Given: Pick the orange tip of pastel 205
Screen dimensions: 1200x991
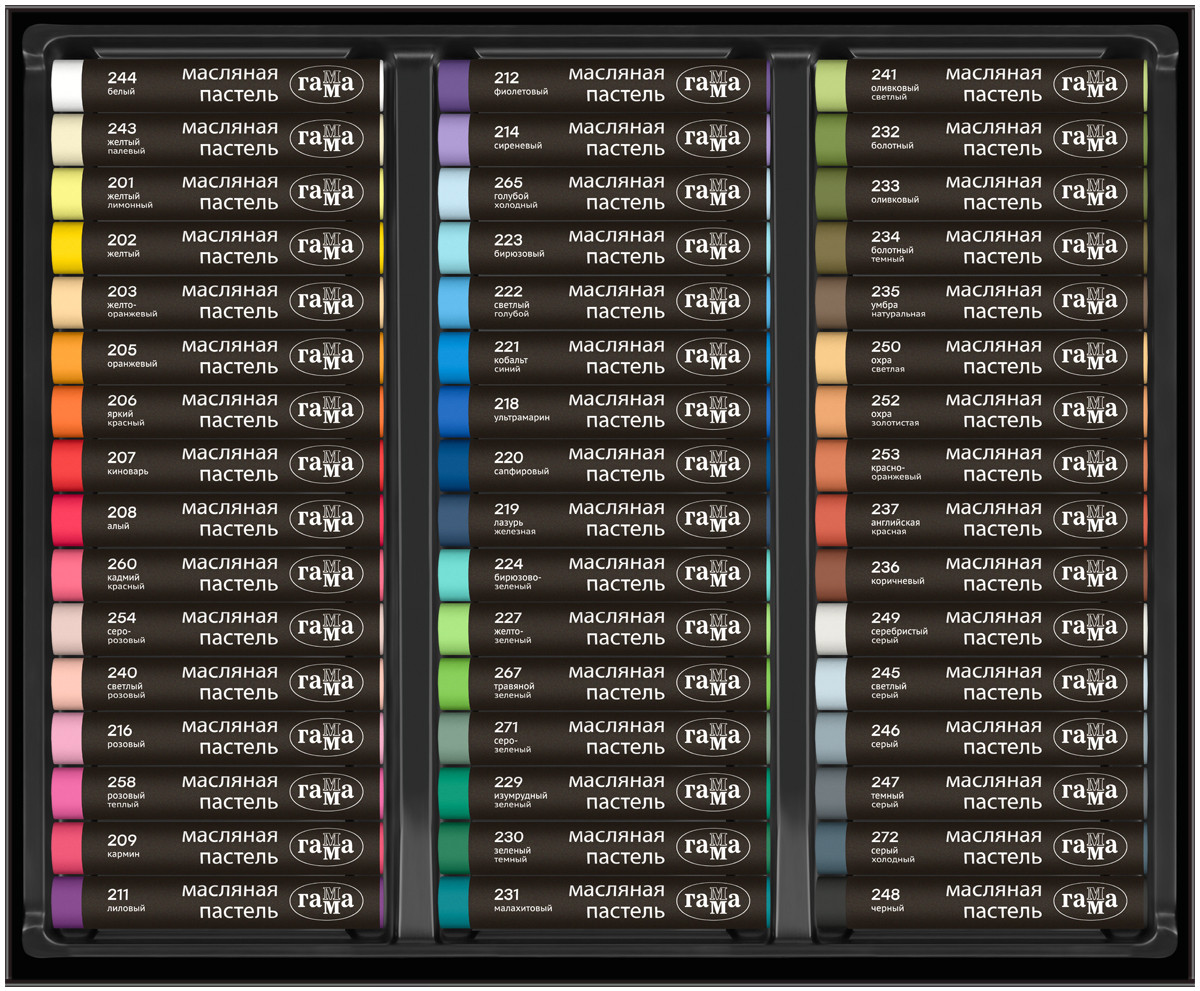Looking at the screenshot, I should 67,357.
